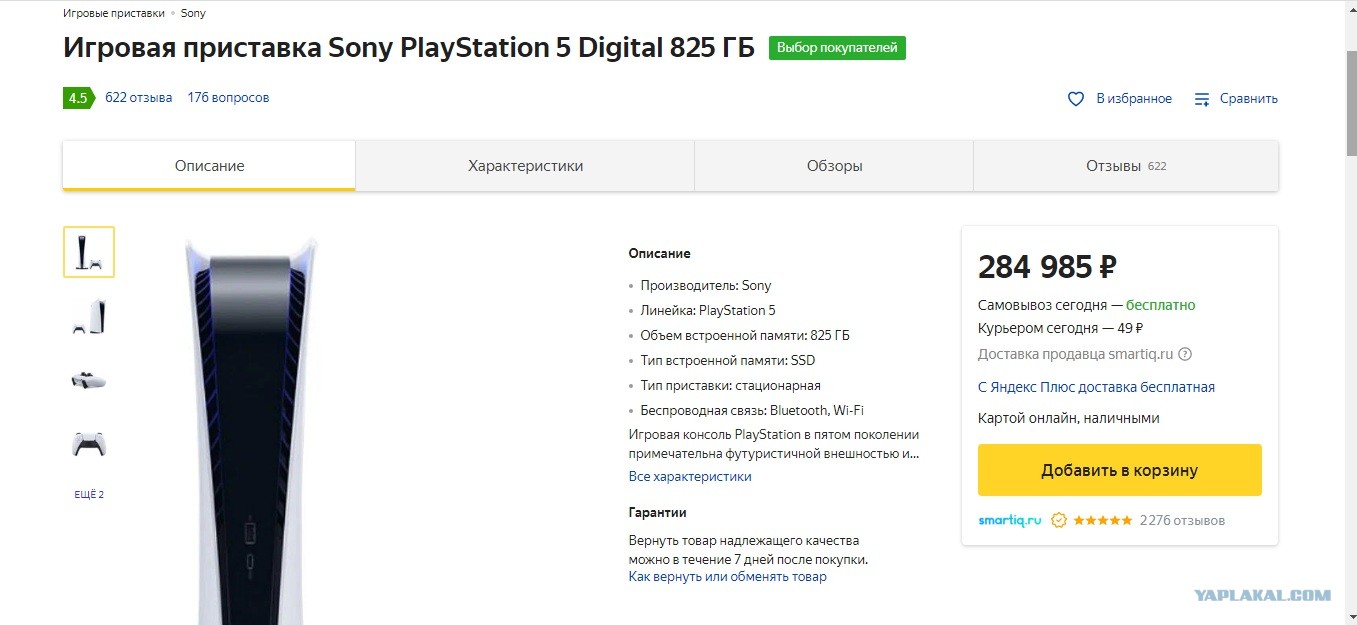
Task: Select the horizontal console thumbnail
Action: pyautogui.click(x=89, y=380)
